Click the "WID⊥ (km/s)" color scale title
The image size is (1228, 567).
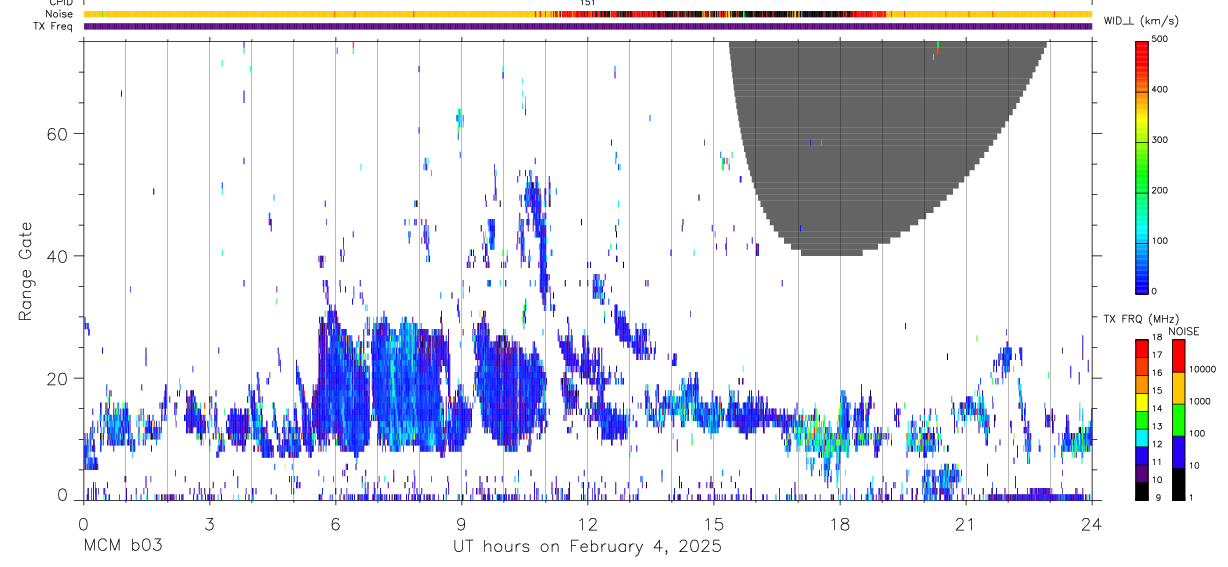coord(1141,21)
